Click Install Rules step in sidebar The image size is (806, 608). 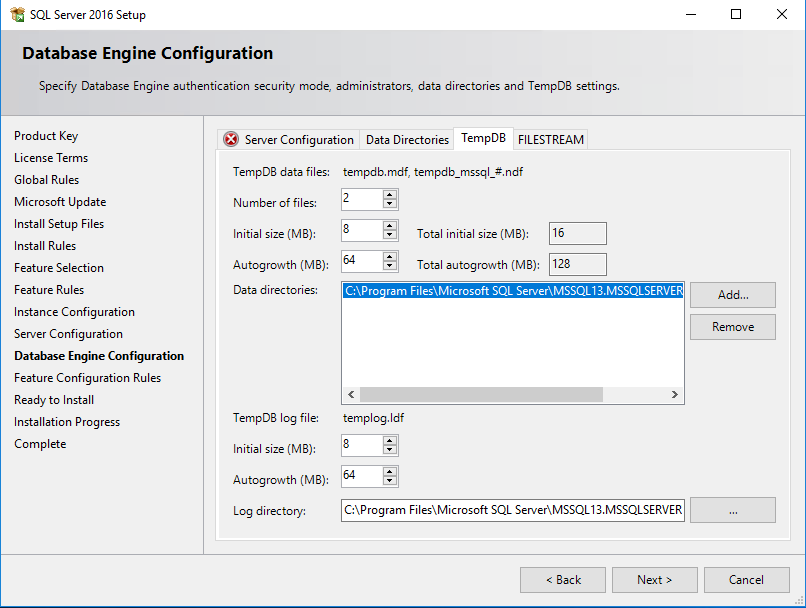coord(45,246)
